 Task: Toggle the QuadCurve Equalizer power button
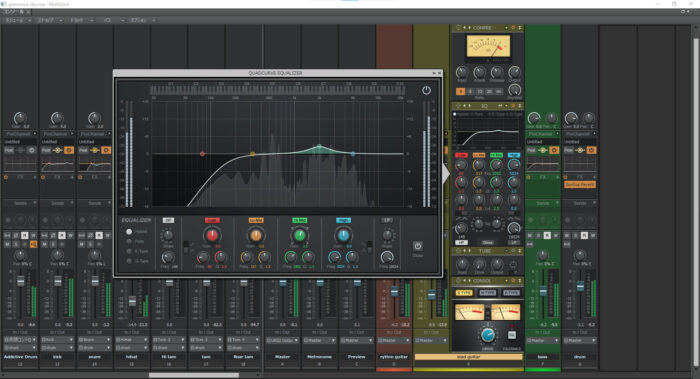coord(426,90)
